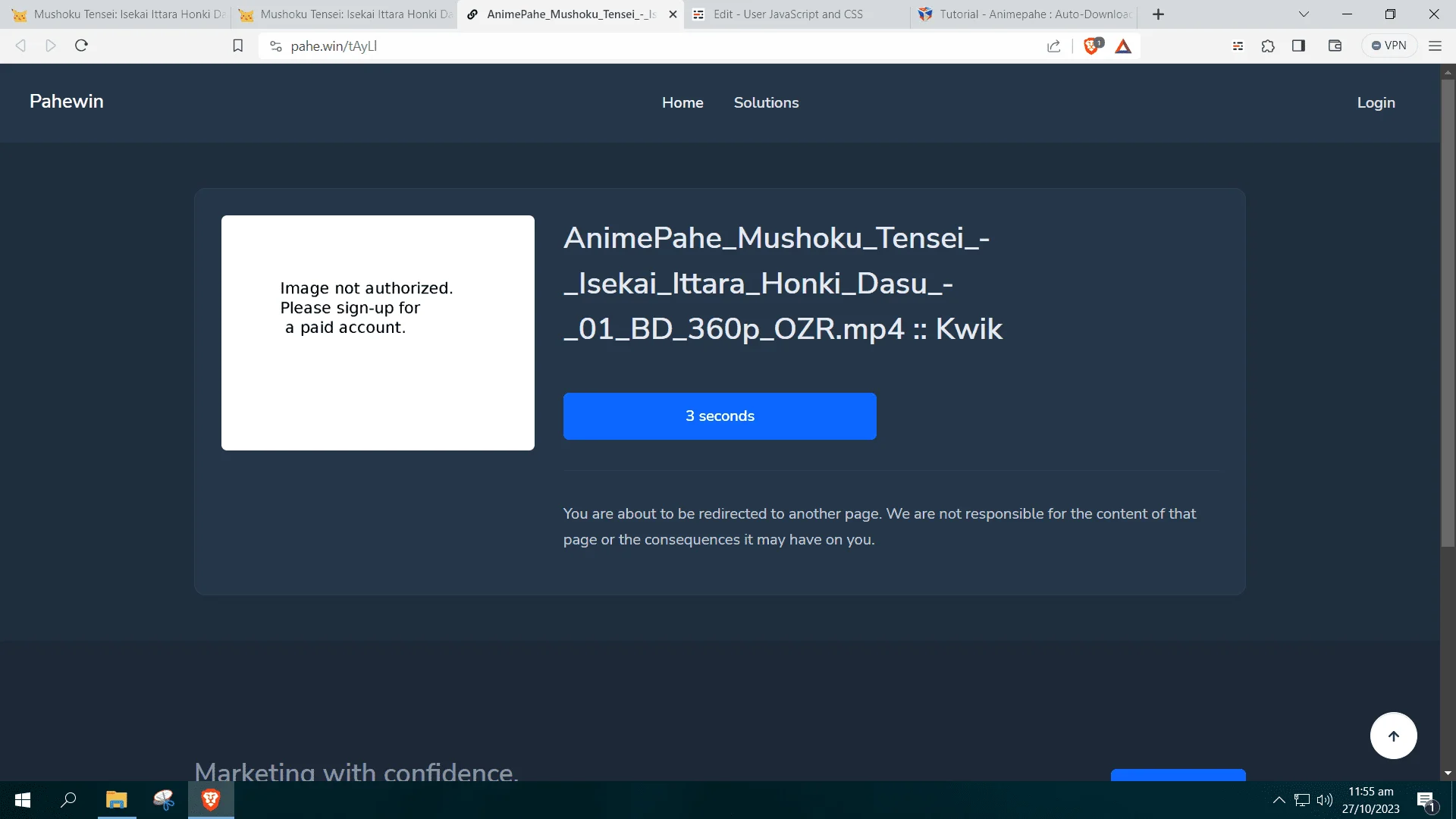Open the clock showing 11:55 am
This screenshot has height=819, width=1456.
[1370, 800]
